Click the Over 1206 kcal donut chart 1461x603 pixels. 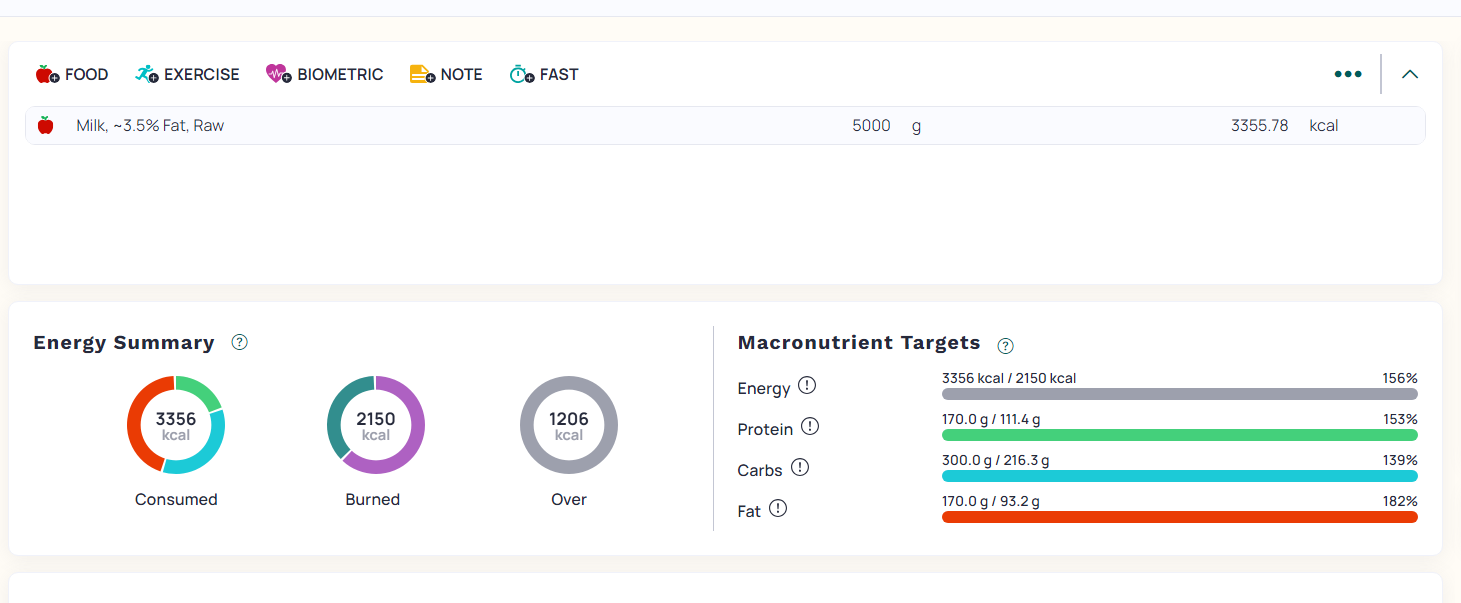coord(569,425)
